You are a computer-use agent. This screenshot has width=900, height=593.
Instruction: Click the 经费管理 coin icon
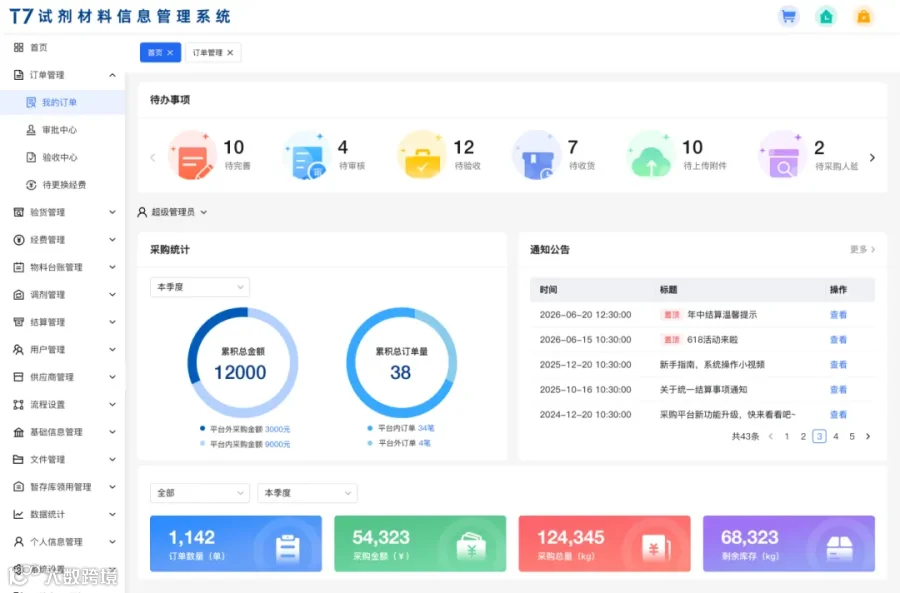(x=18, y=240)
